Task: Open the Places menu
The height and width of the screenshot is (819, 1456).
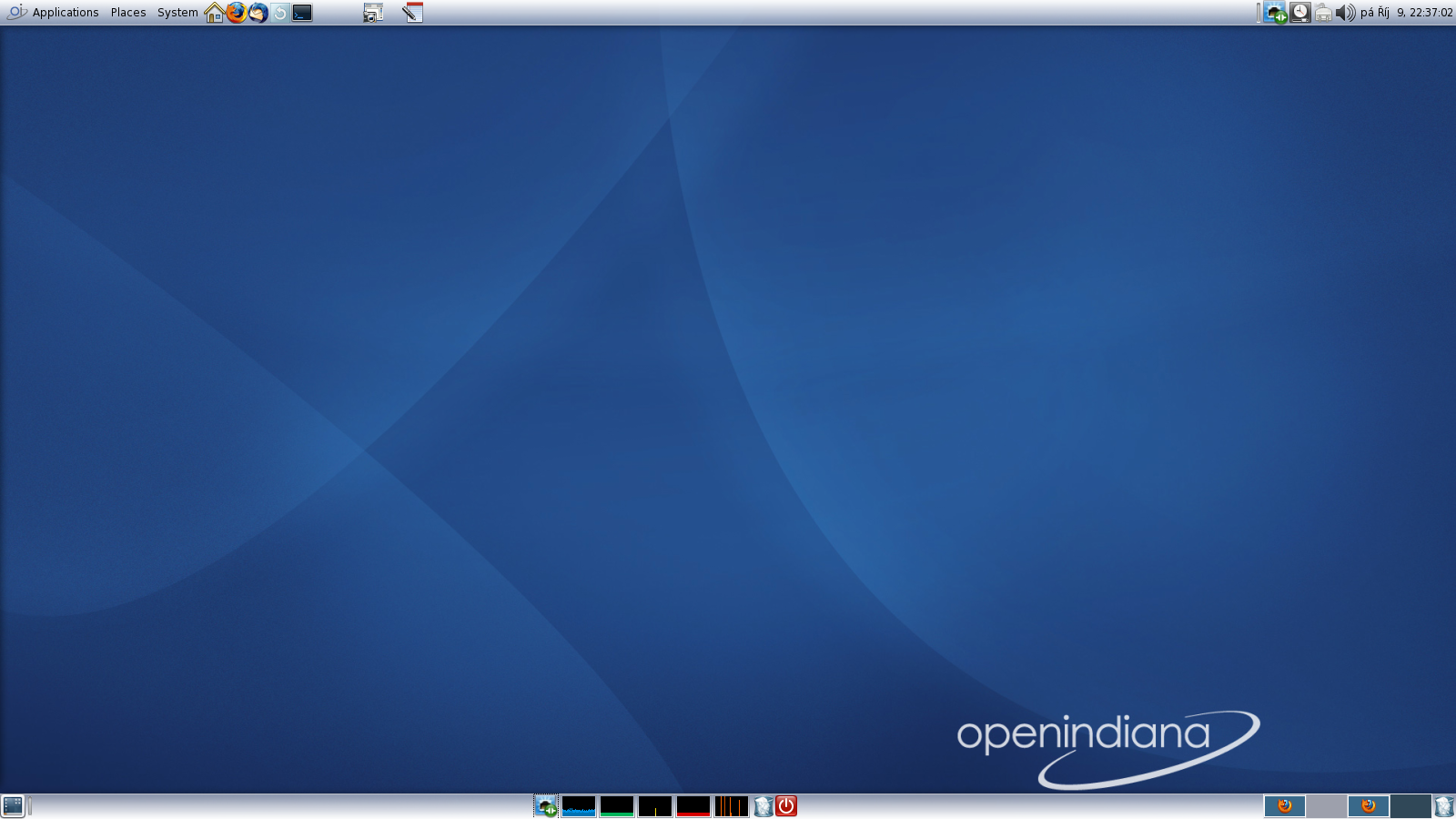Action: click(x=128, y=13)
